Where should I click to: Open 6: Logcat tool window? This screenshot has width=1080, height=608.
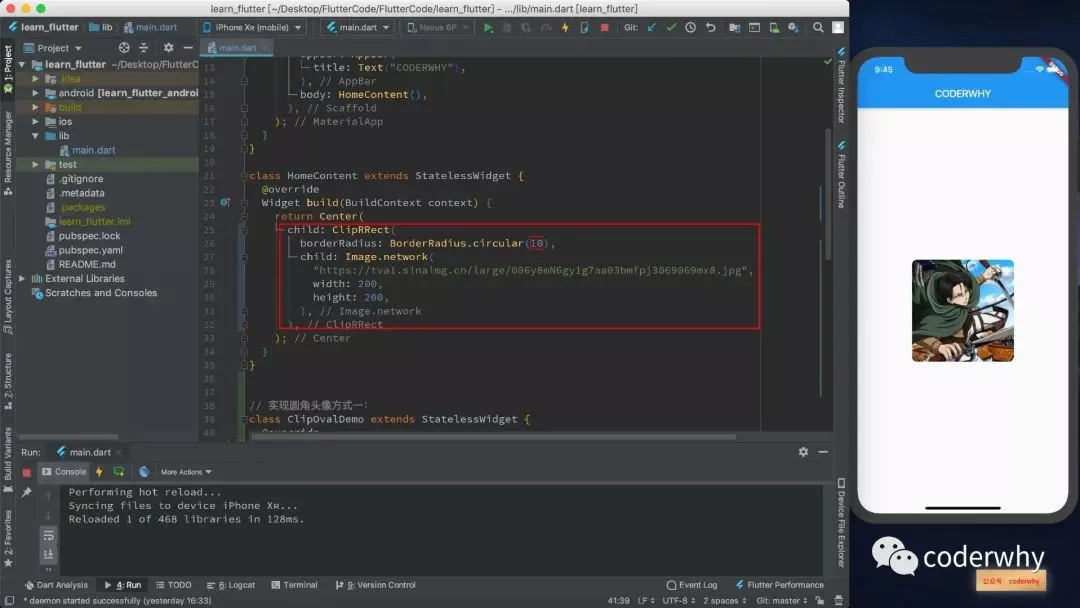(231, 585)
